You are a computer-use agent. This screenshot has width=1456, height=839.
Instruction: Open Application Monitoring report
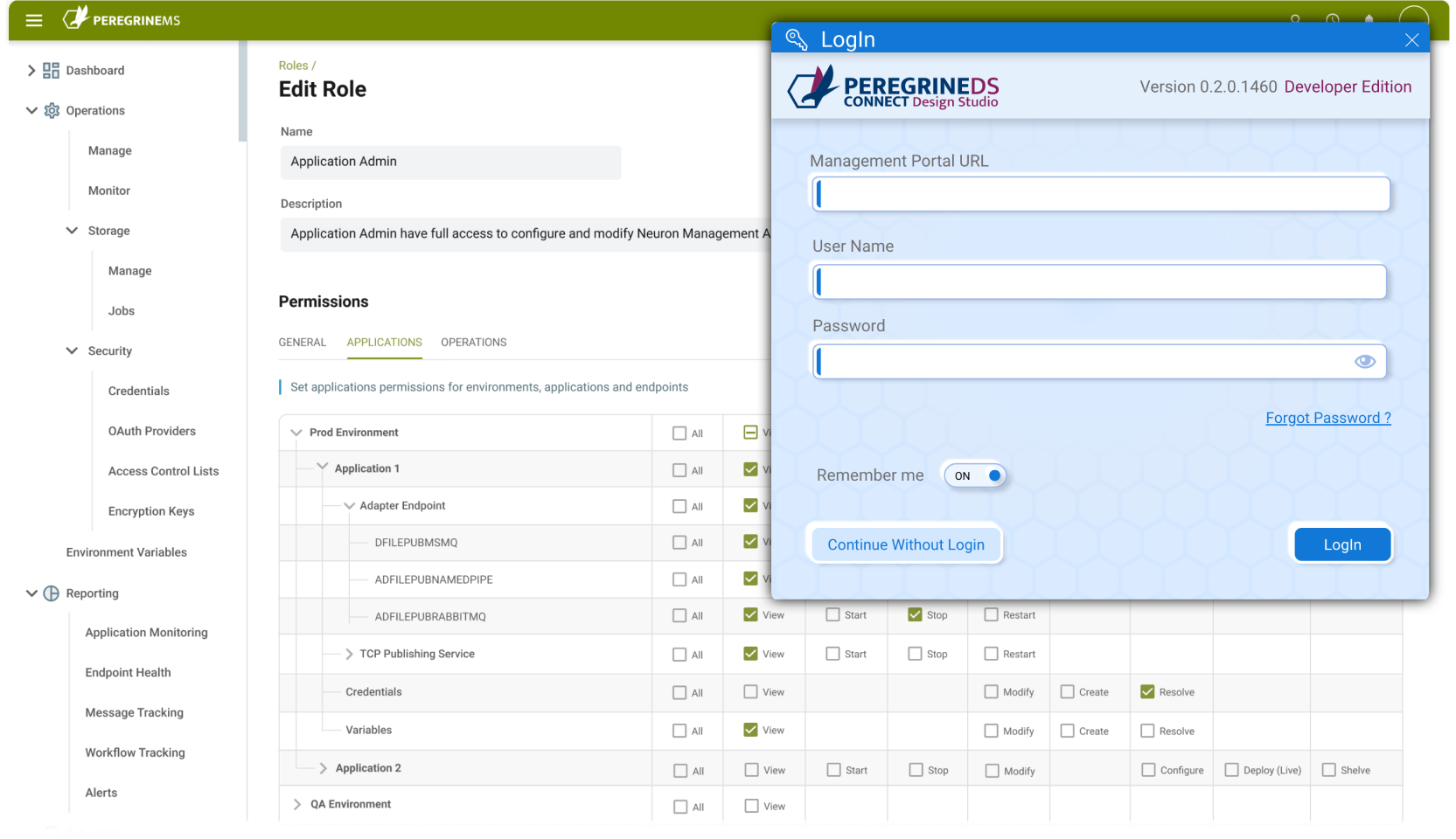click(147, 633)
